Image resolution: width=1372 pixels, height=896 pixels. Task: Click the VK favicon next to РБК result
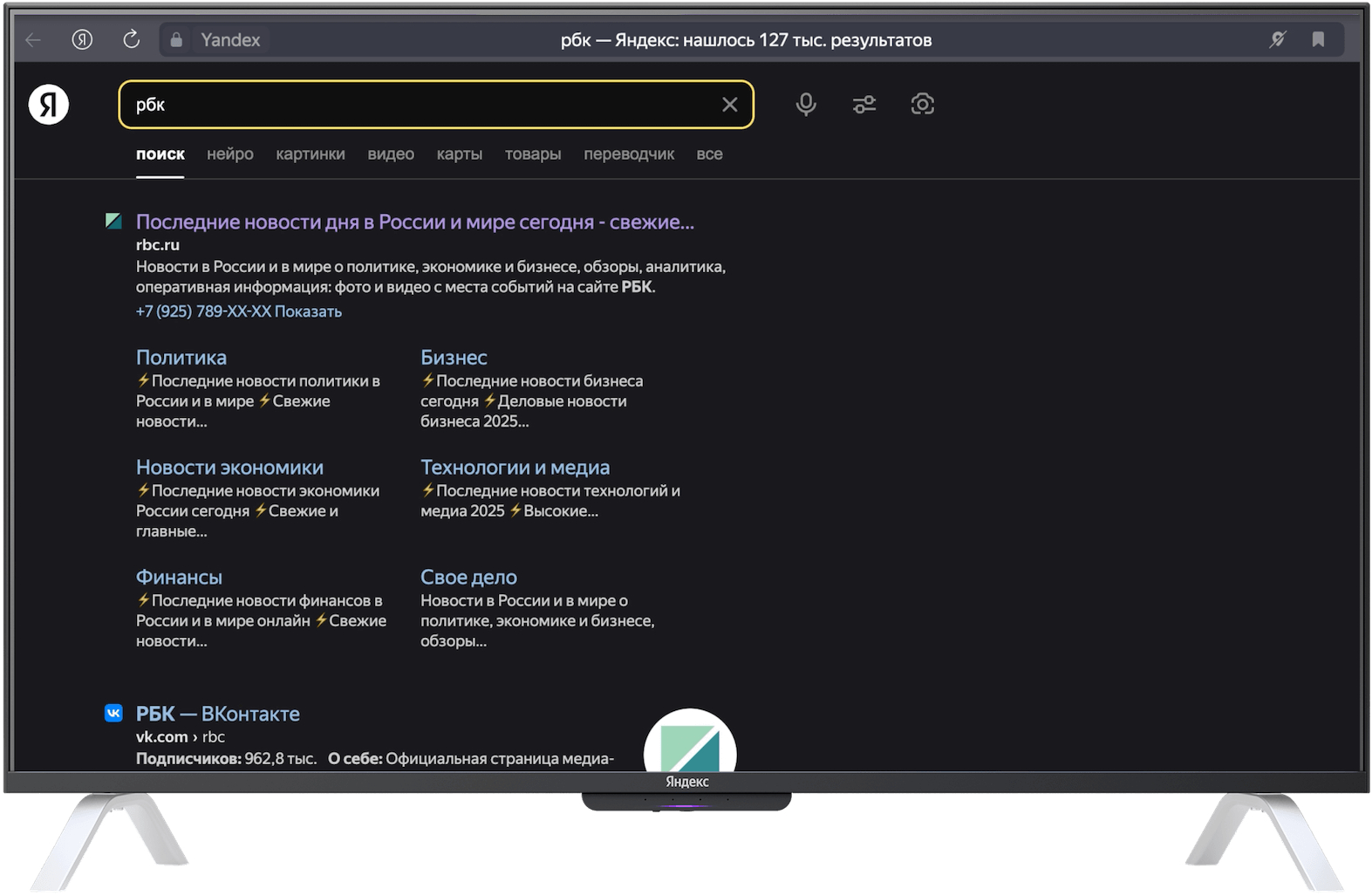coord(113,713)
